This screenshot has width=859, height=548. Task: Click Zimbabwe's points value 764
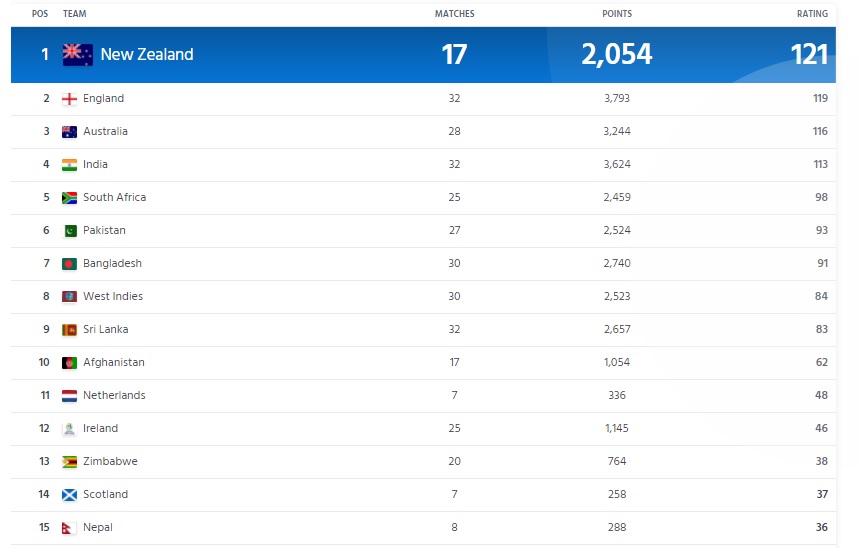pyautogui.click(x=617, y=461)
